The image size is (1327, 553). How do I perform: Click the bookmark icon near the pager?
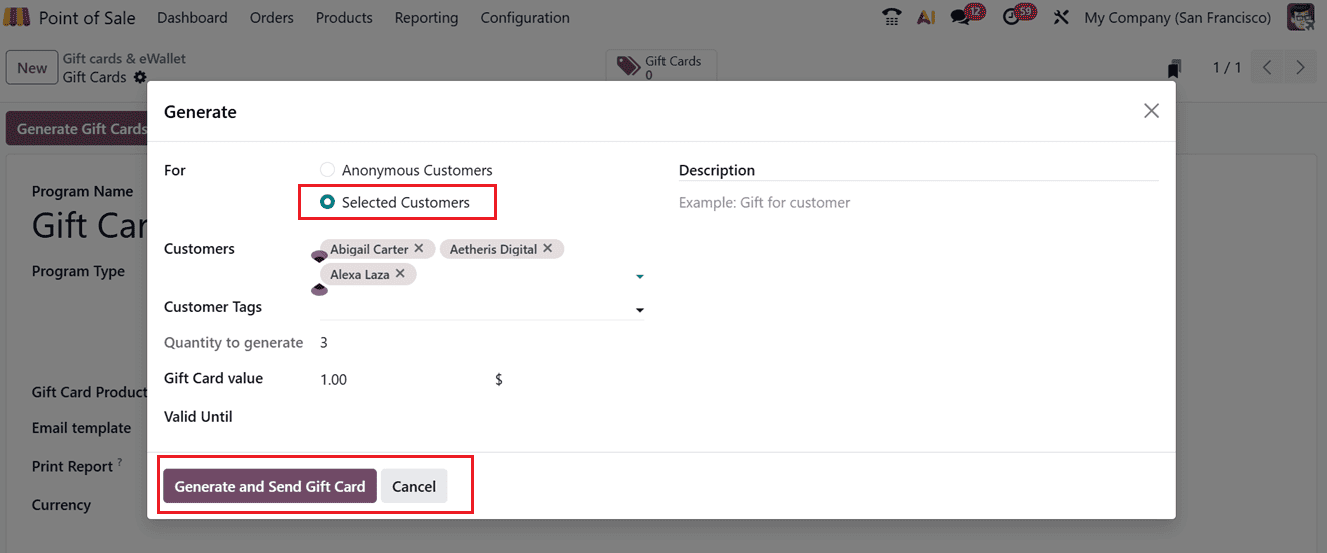click(x=1174, y=68)
